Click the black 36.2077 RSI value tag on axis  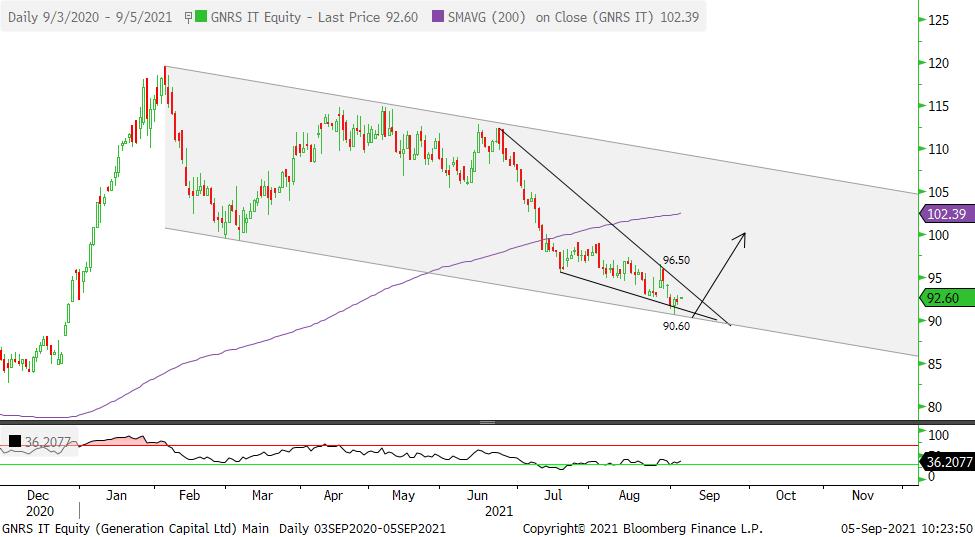(x=946, y=462)
